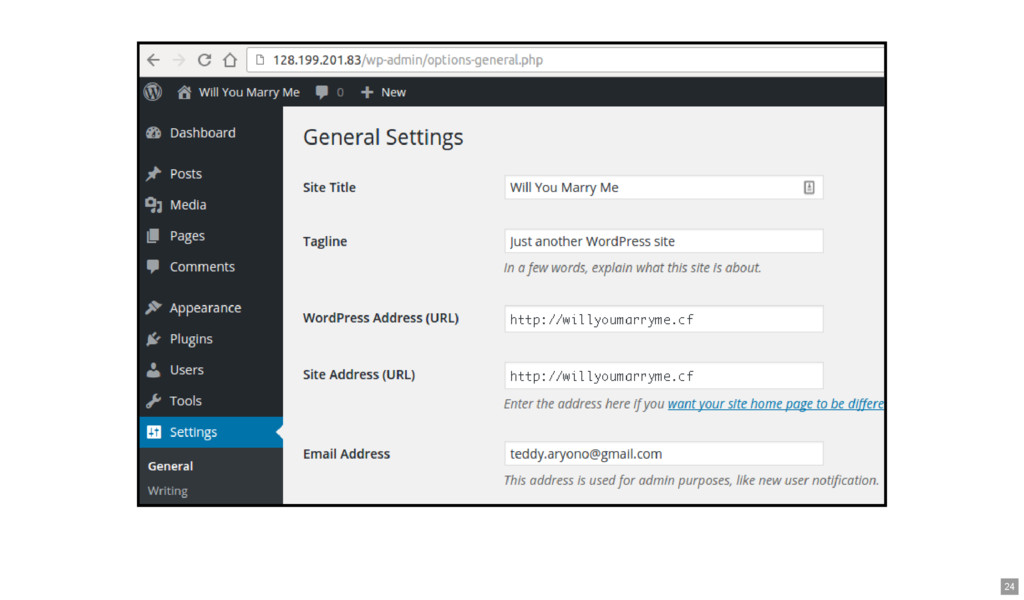Image resolution: width=1024 pixels, height=600 pixels.
Task: Follow the 'want your site home page' link
Action: (775, 404)
